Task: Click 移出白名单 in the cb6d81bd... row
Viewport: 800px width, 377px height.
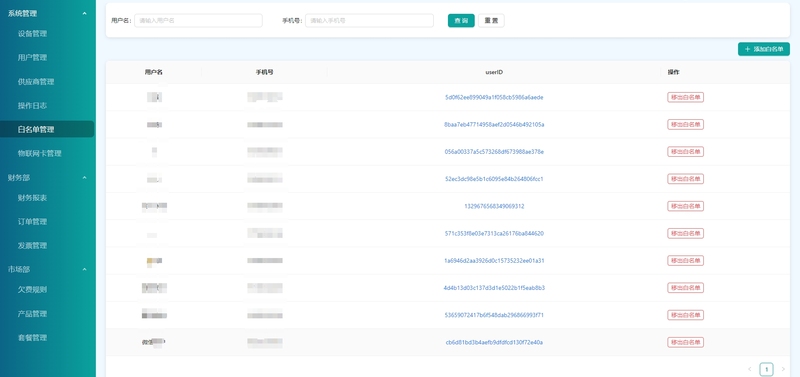Action: coord(686,342)
